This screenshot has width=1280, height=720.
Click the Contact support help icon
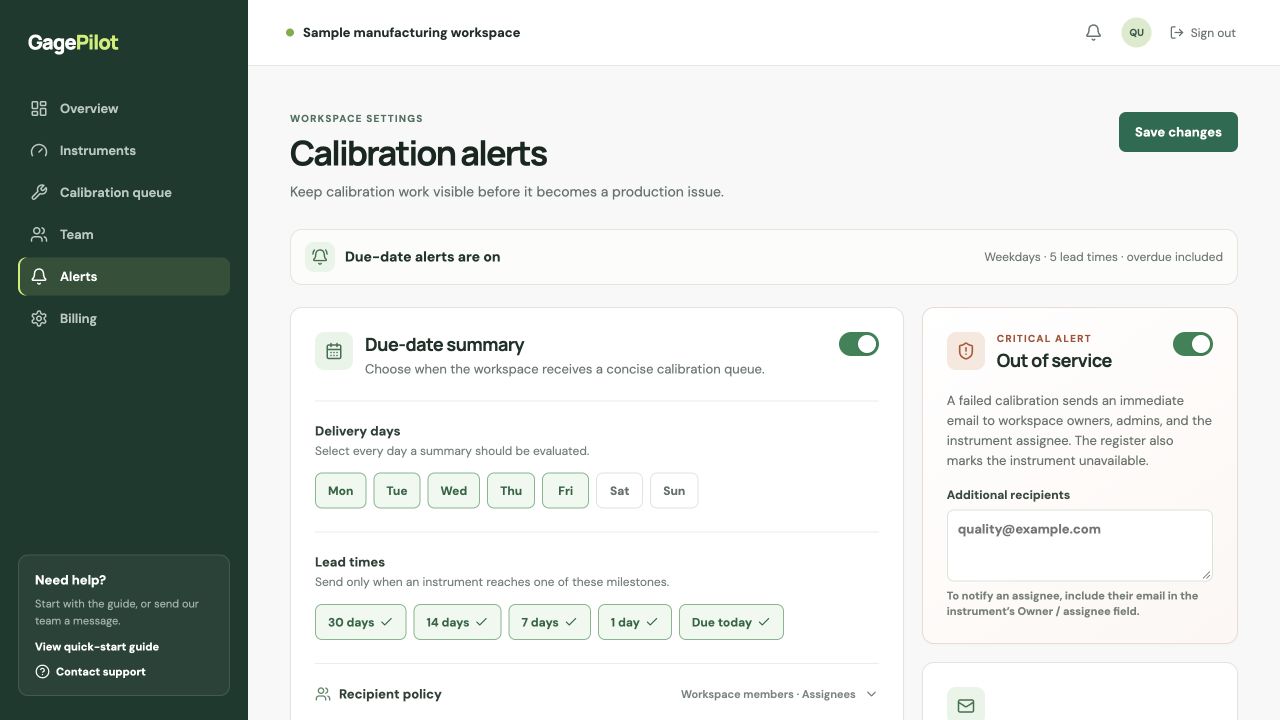click(42, 672)
